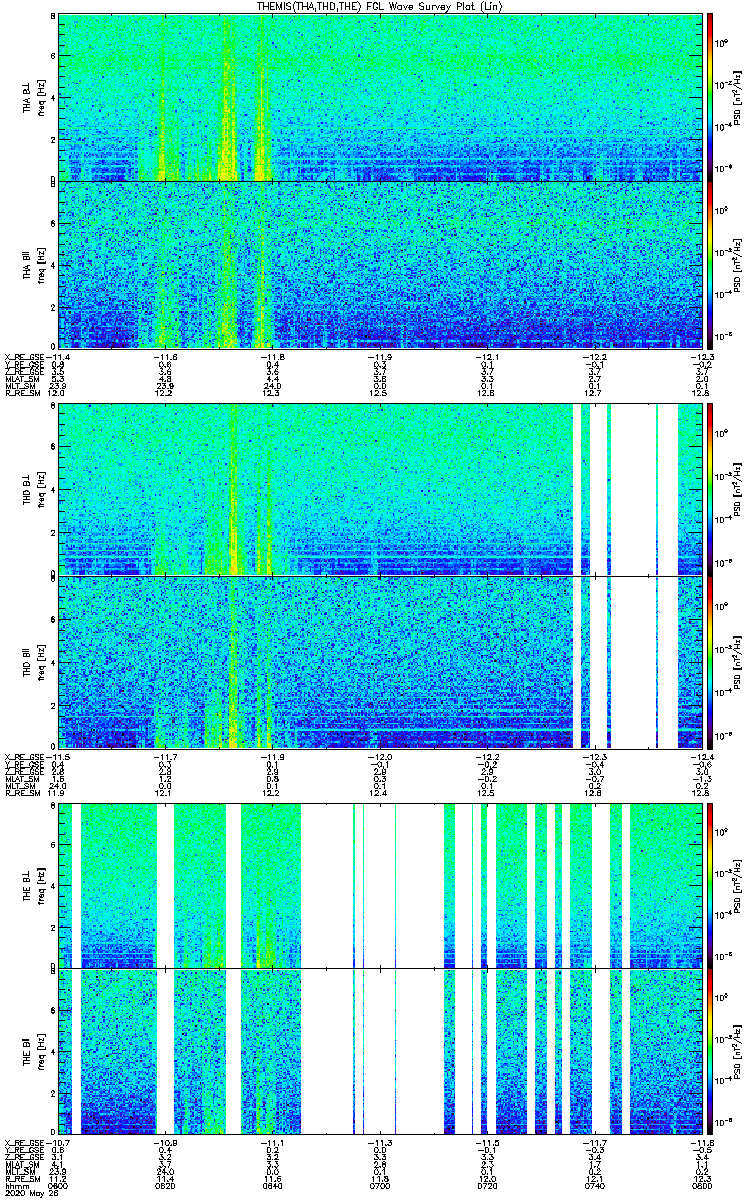Click the THD B-perpendicular spectrogram panel

tap(381, 489)
